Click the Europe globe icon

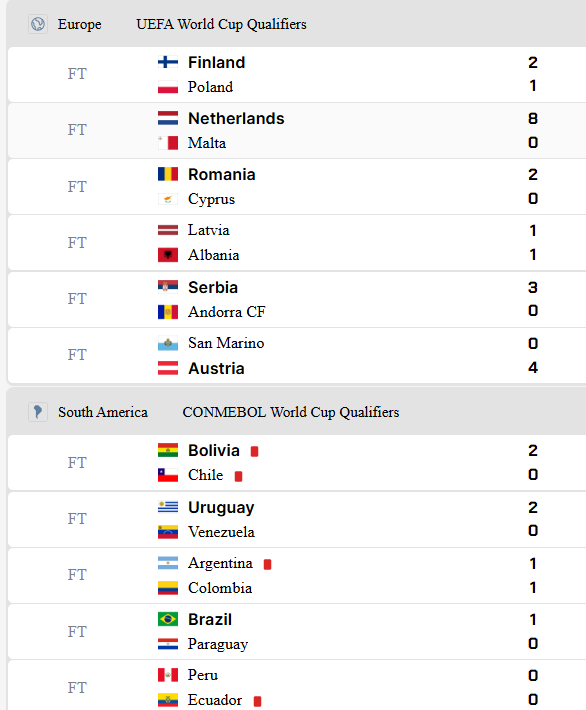click(38, 24)
